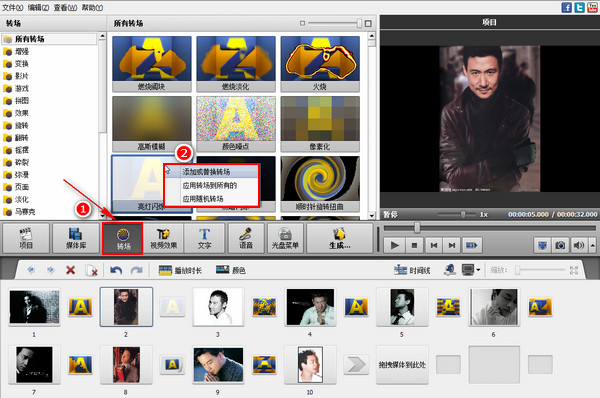The height and width of the screenshot is (398, 600).
Task: Click the full-movie preview mode icon
Action: (x=471, y=245)
